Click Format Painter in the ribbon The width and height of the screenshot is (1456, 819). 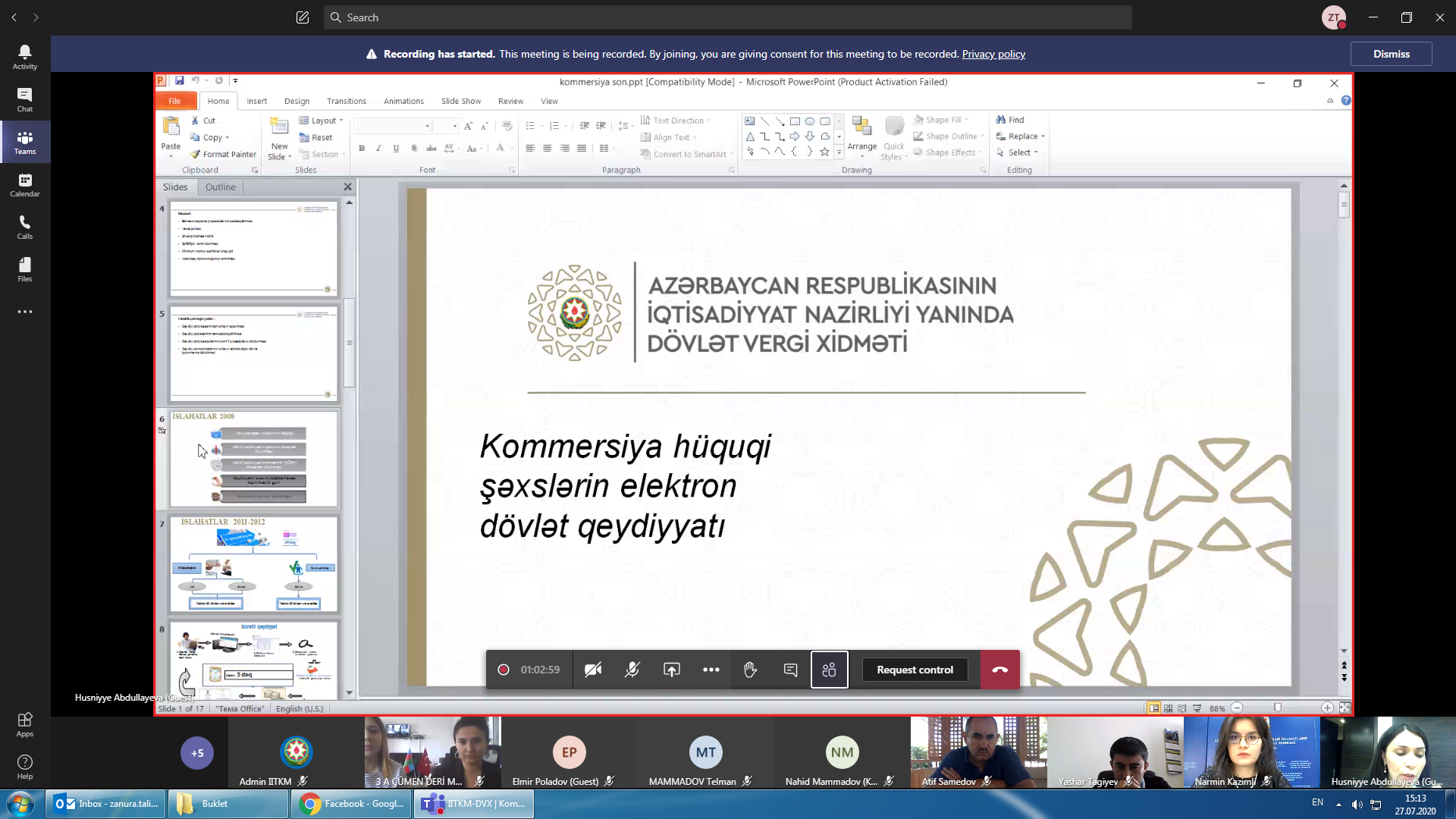(x=223, y=154)
